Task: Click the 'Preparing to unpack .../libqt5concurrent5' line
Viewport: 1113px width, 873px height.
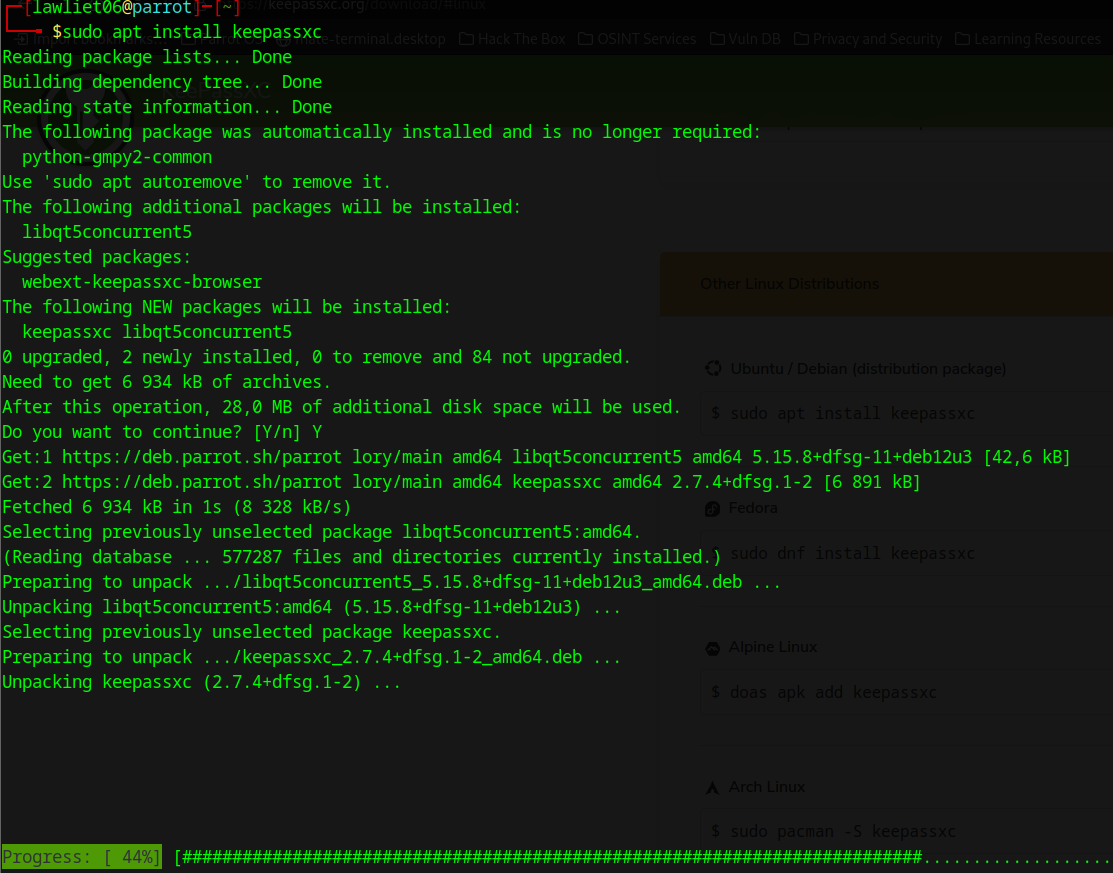Action: pos(392,582)
